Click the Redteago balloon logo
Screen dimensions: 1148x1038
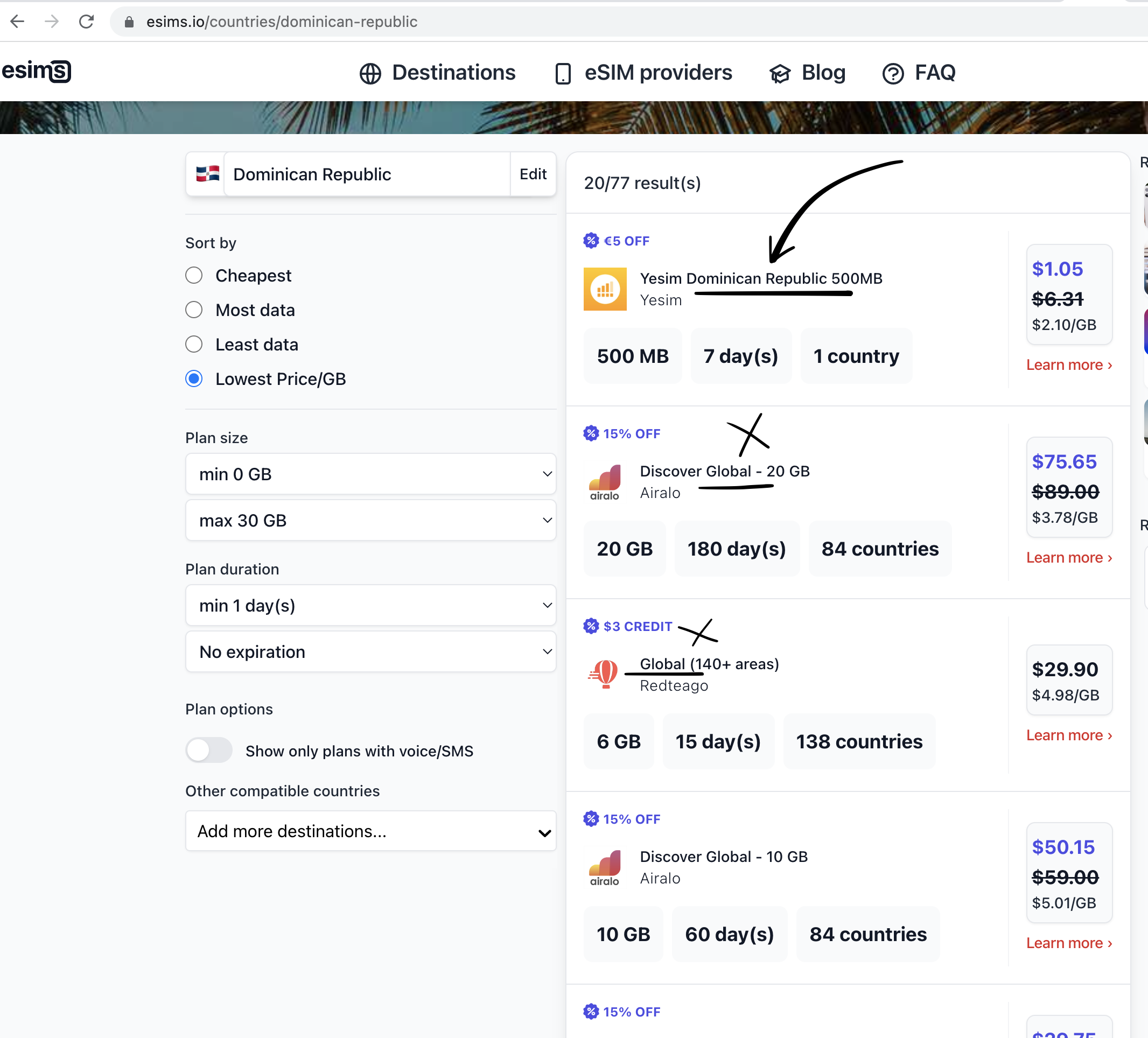point(604,674)
